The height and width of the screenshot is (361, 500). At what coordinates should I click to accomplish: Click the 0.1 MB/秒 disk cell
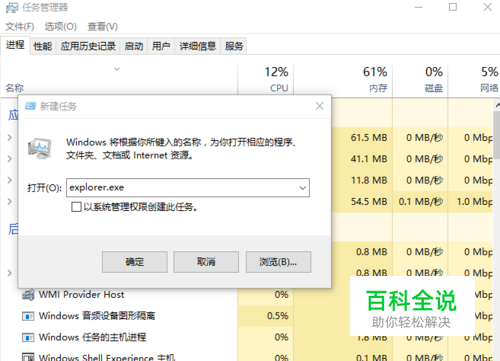pyautogui.click(x=420, y=201)
